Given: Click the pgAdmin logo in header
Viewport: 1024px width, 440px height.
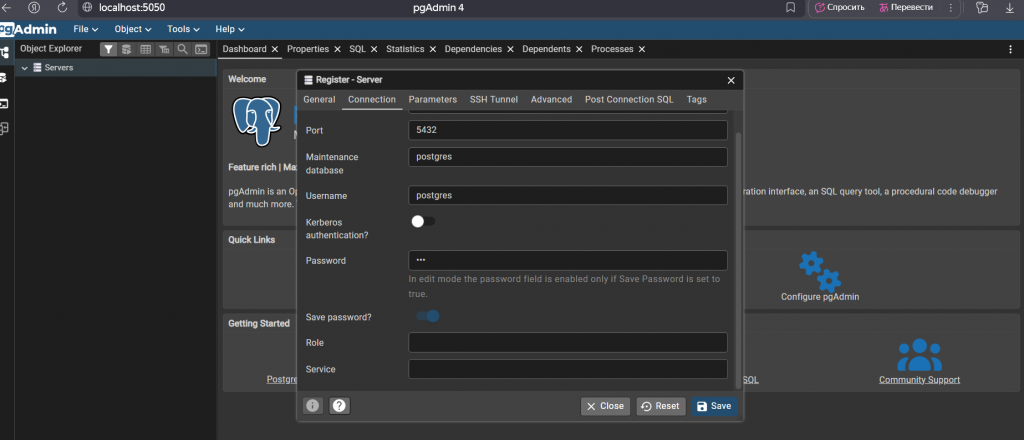Looking at the screenshot, I should click(x=28, y=29).
